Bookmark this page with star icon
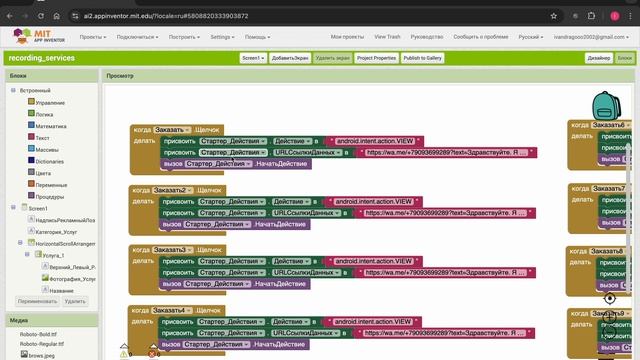The height and width of the screenshot is (360, 640). (x=553, y=16)
